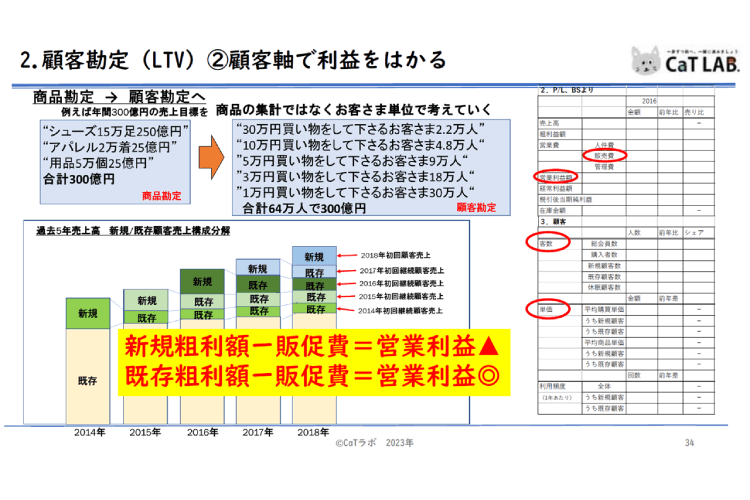The image size is (750, 500).
Task: Click the 売上高 row label
Action: pyautogui.click(x=550, y=123)
